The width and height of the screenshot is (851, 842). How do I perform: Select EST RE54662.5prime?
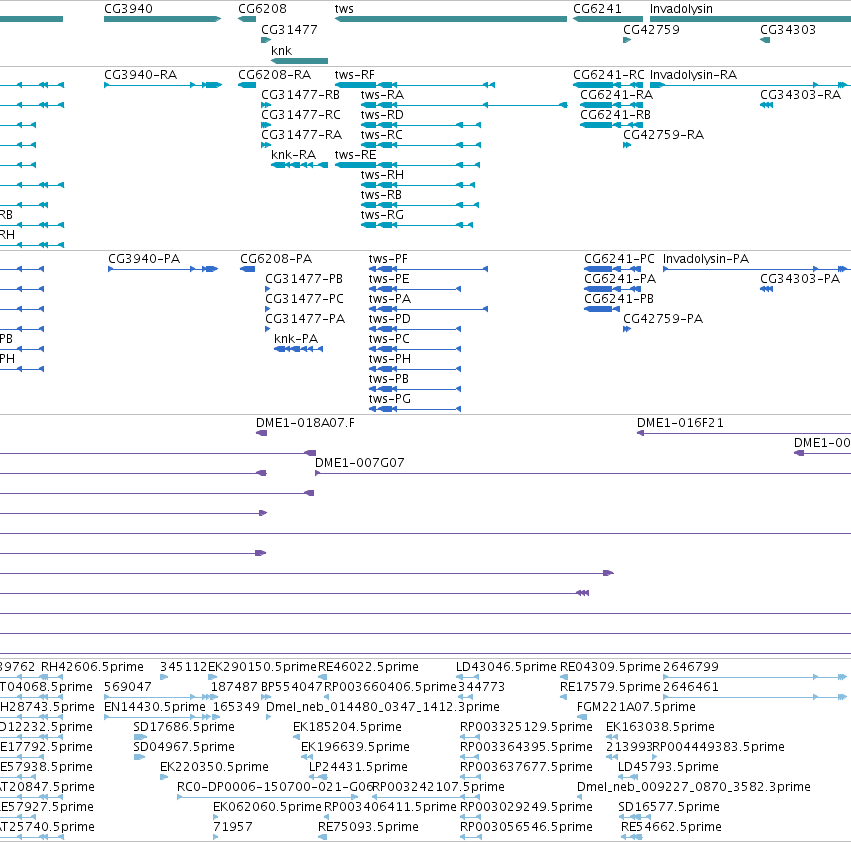click(x=671, y=827)
